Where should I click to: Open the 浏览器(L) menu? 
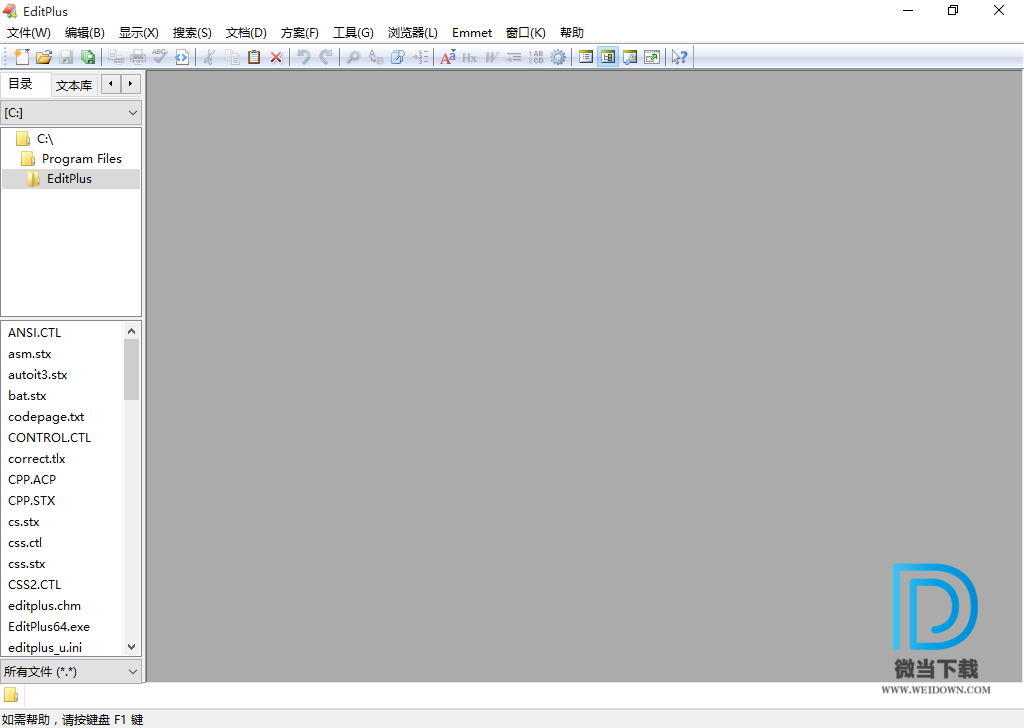point(413,33)
